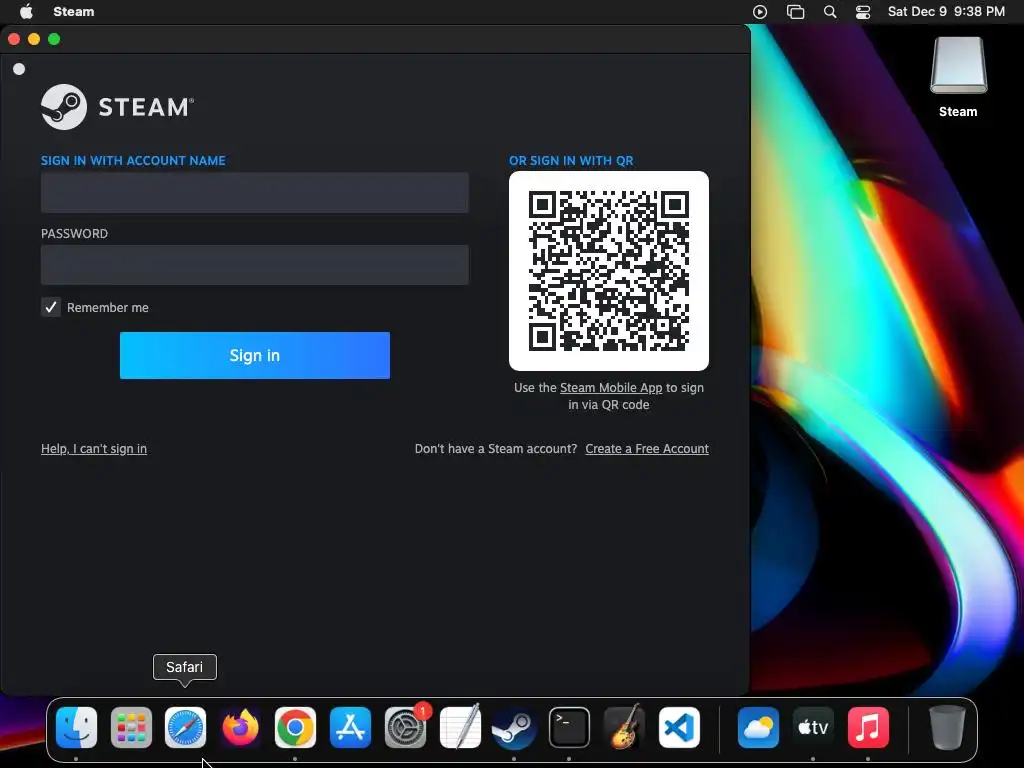Focus the password input field

coord(255,265)
